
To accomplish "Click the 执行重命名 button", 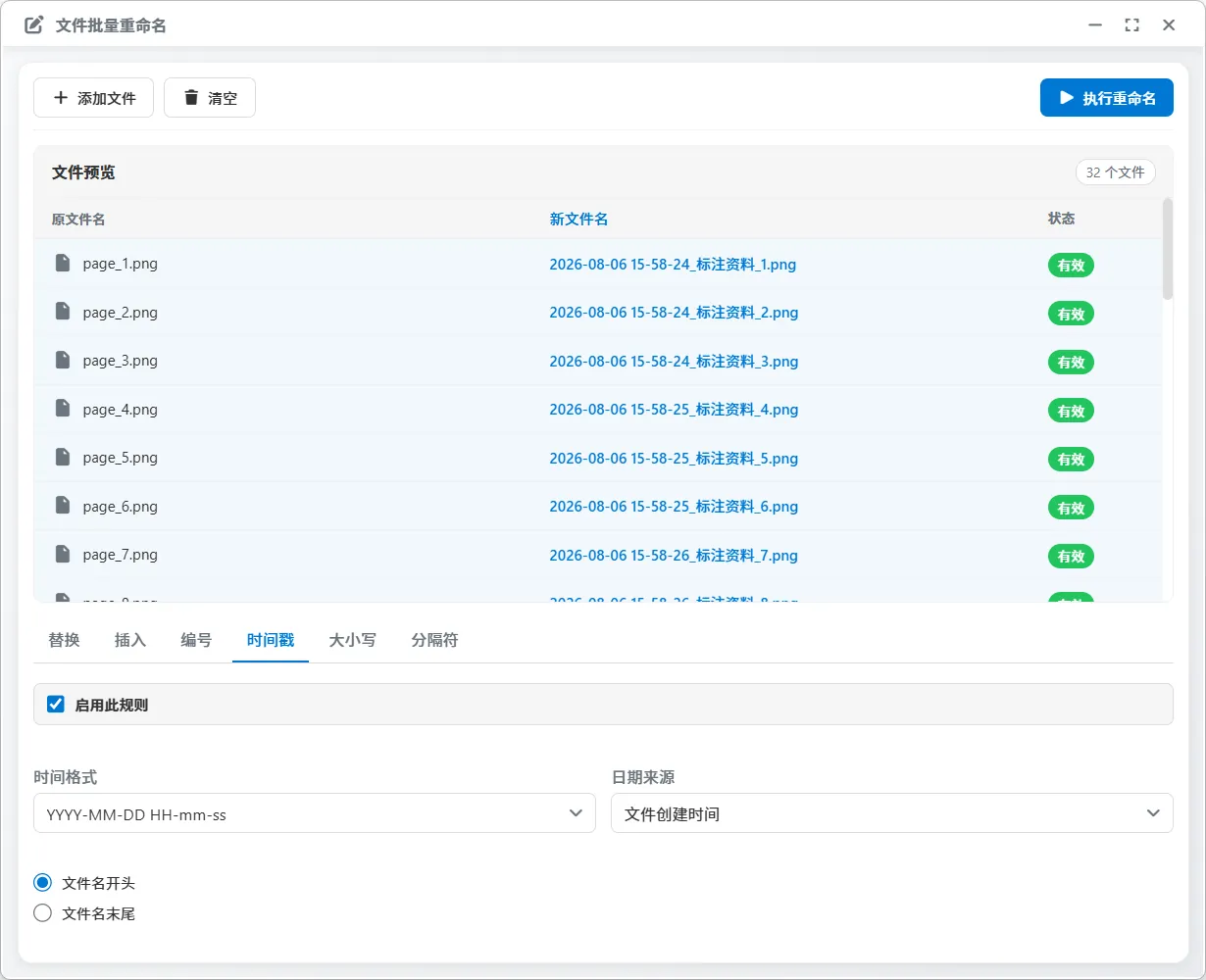I will click(x=1107, y=98).
